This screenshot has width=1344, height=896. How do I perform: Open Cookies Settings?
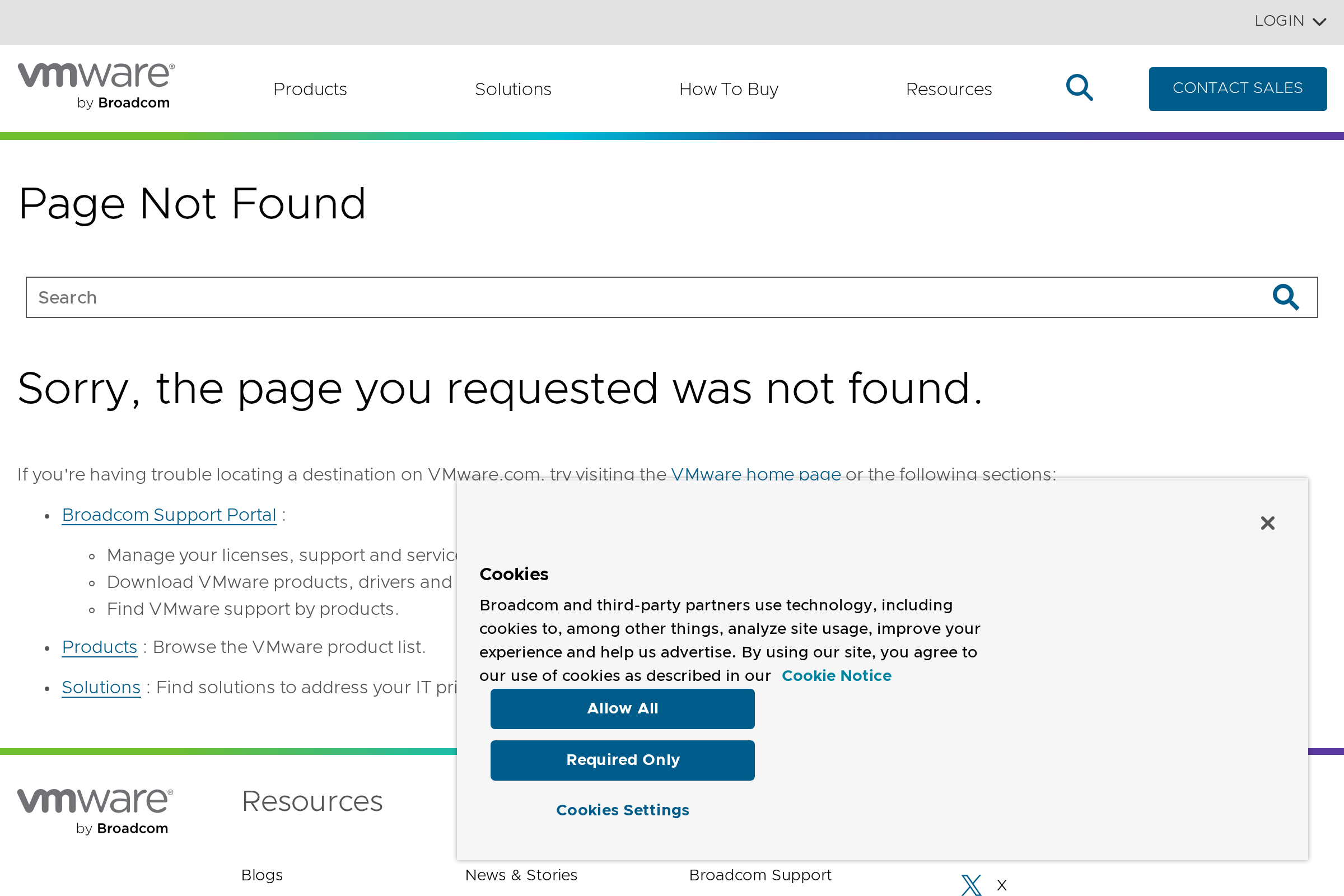click(x=622, y=810)
